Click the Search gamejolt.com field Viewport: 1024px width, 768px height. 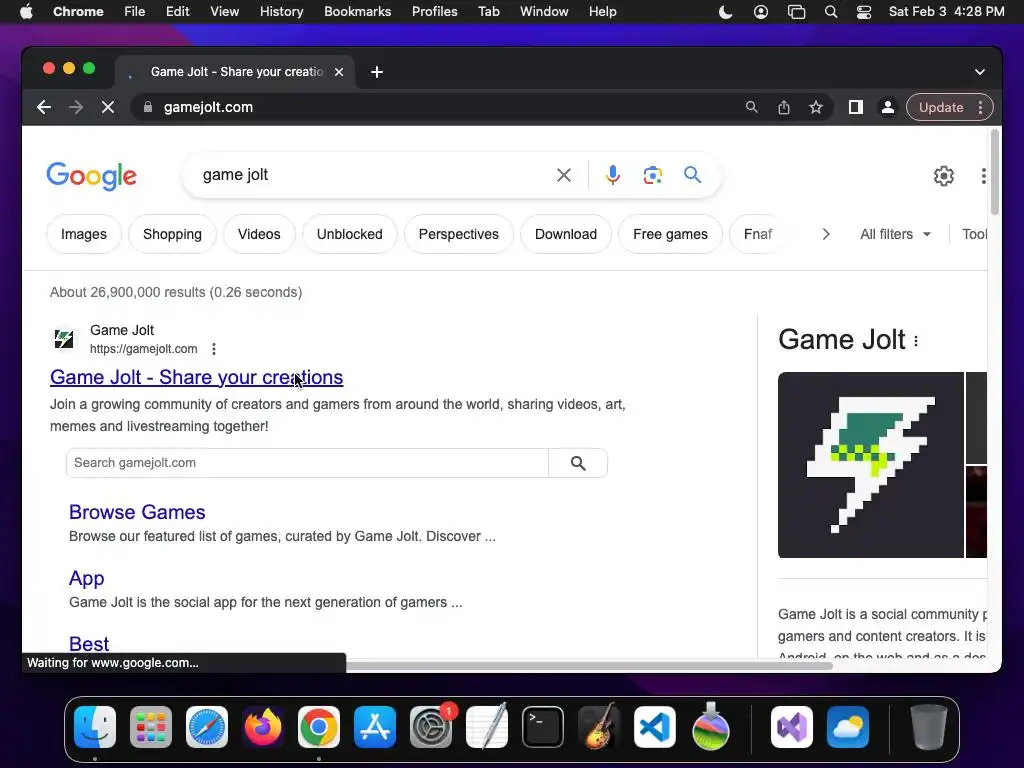pyautogui.click(x=307, y=463)
